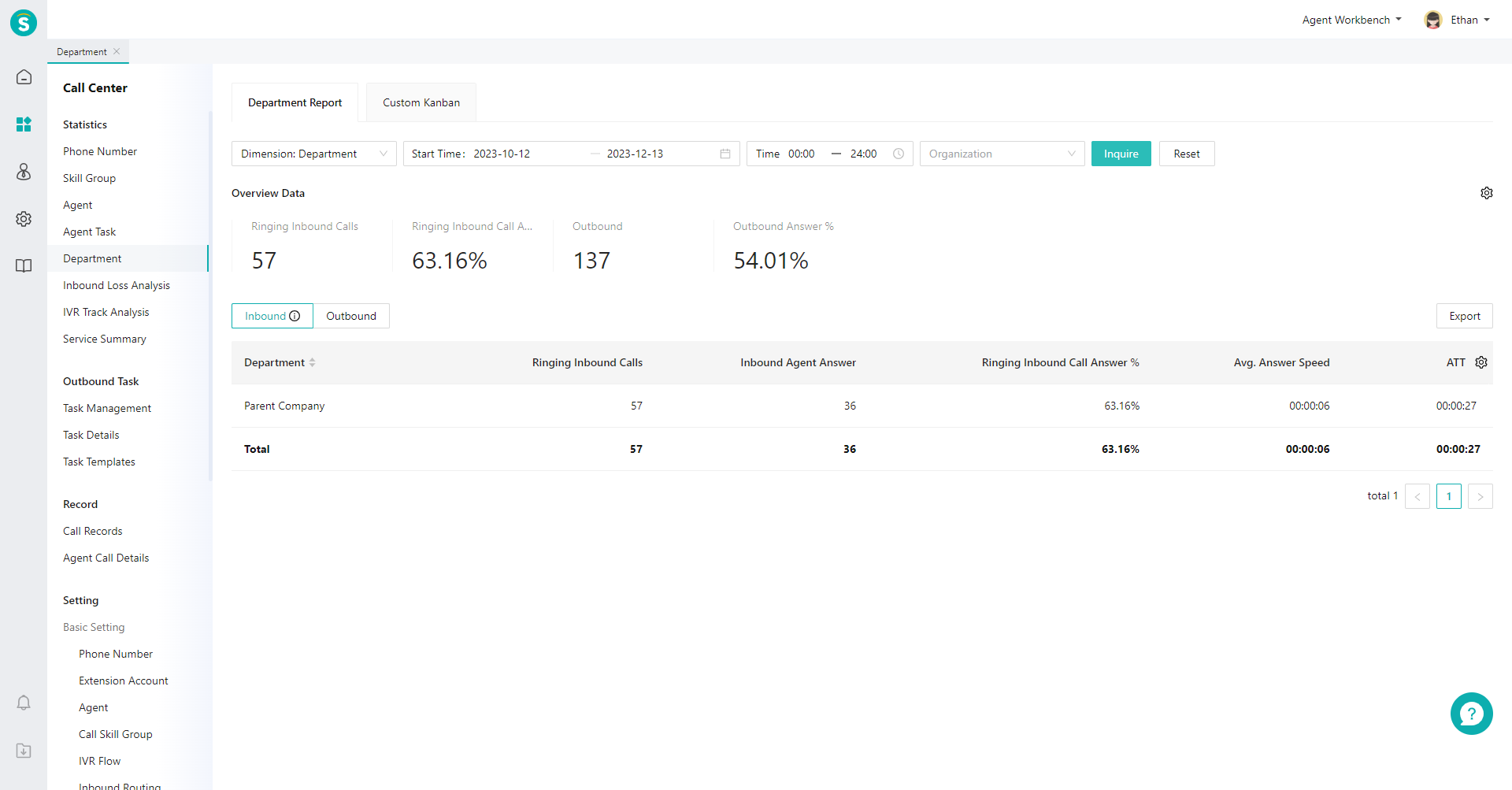Click the 00:00 start time field
The image size is (1512, 790).
[803, 154]
